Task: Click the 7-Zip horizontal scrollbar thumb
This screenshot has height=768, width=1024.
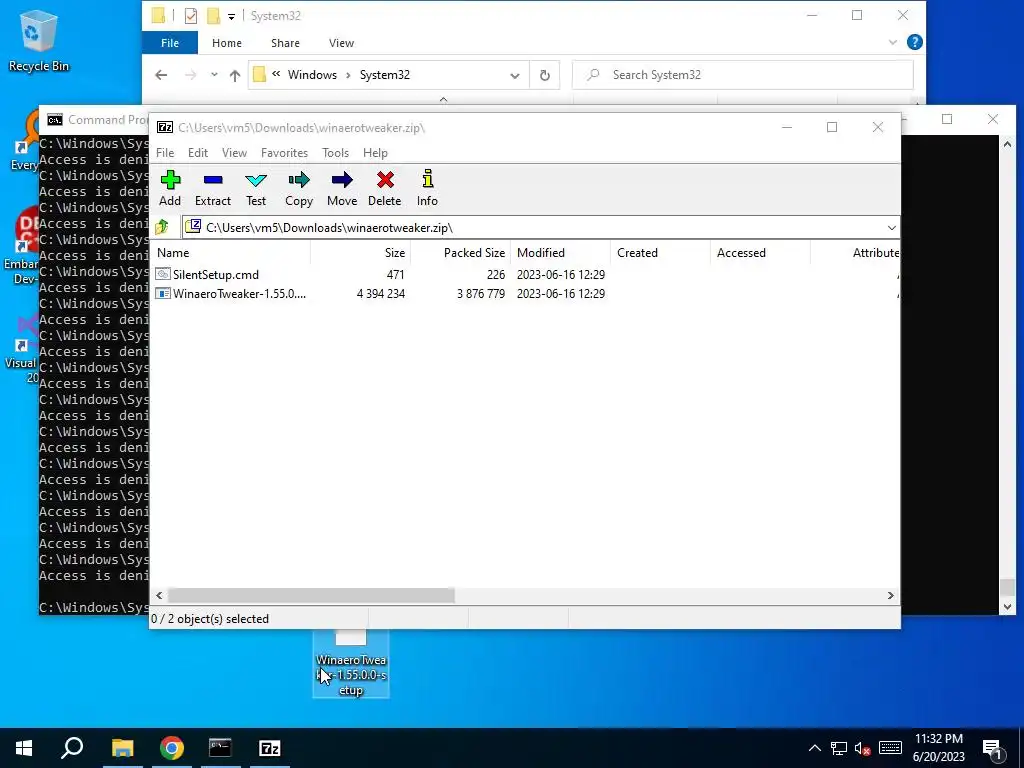Action: tap(311, 596)
